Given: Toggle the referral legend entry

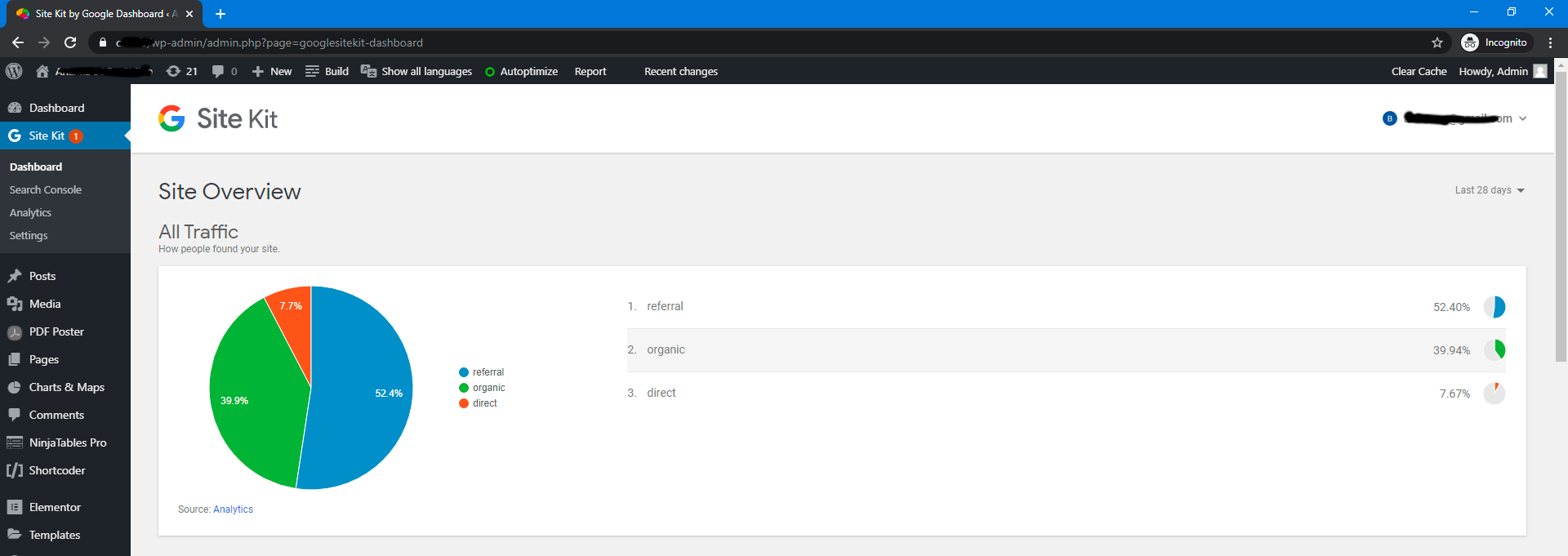Looking at the screenshot, I should tap(482, 372).
